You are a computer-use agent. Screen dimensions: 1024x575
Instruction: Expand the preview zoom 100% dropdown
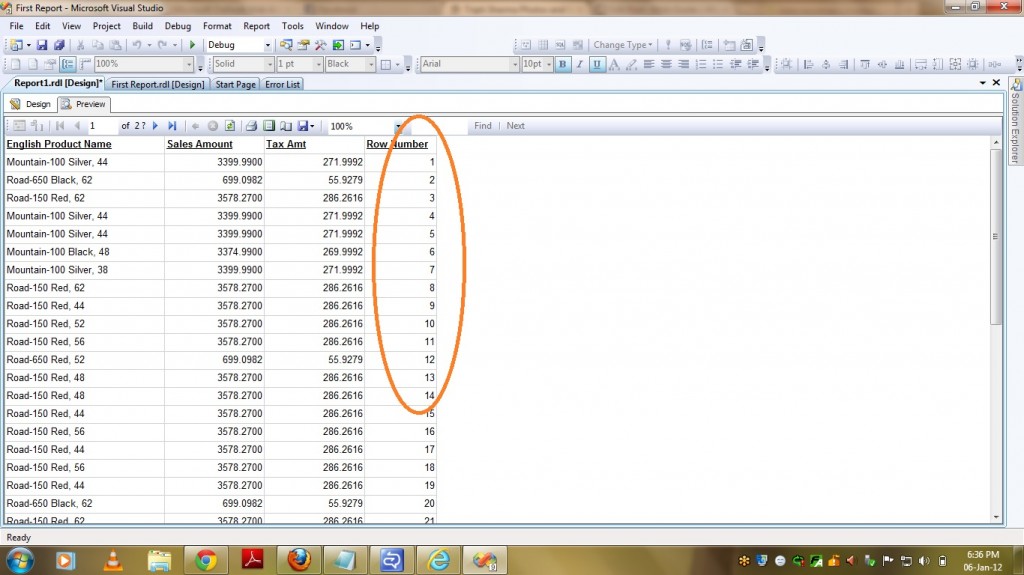click(397, 127)
